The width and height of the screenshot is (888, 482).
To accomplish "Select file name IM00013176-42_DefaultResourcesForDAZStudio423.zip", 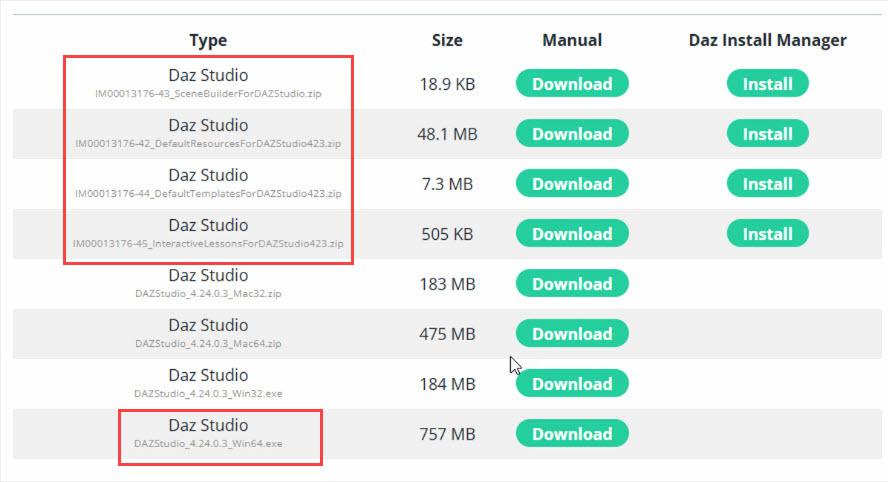I will click(x=208, y=143).
